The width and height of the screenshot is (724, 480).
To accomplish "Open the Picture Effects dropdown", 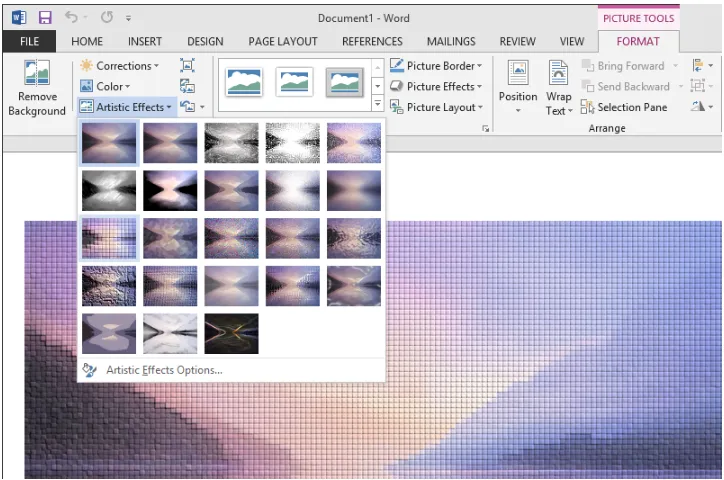I will pos(436,86).
